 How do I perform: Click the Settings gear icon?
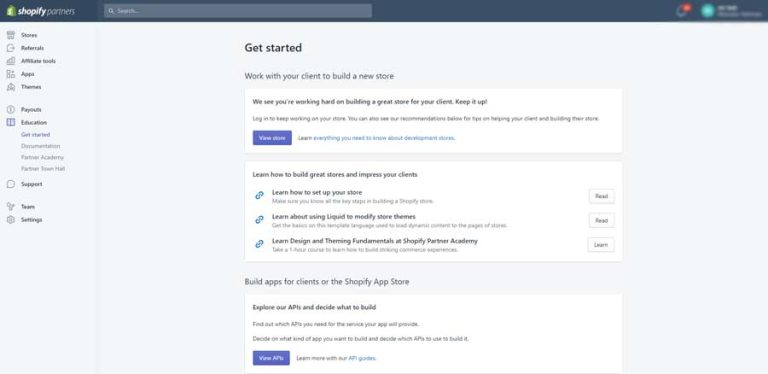[x=11, y=220]
